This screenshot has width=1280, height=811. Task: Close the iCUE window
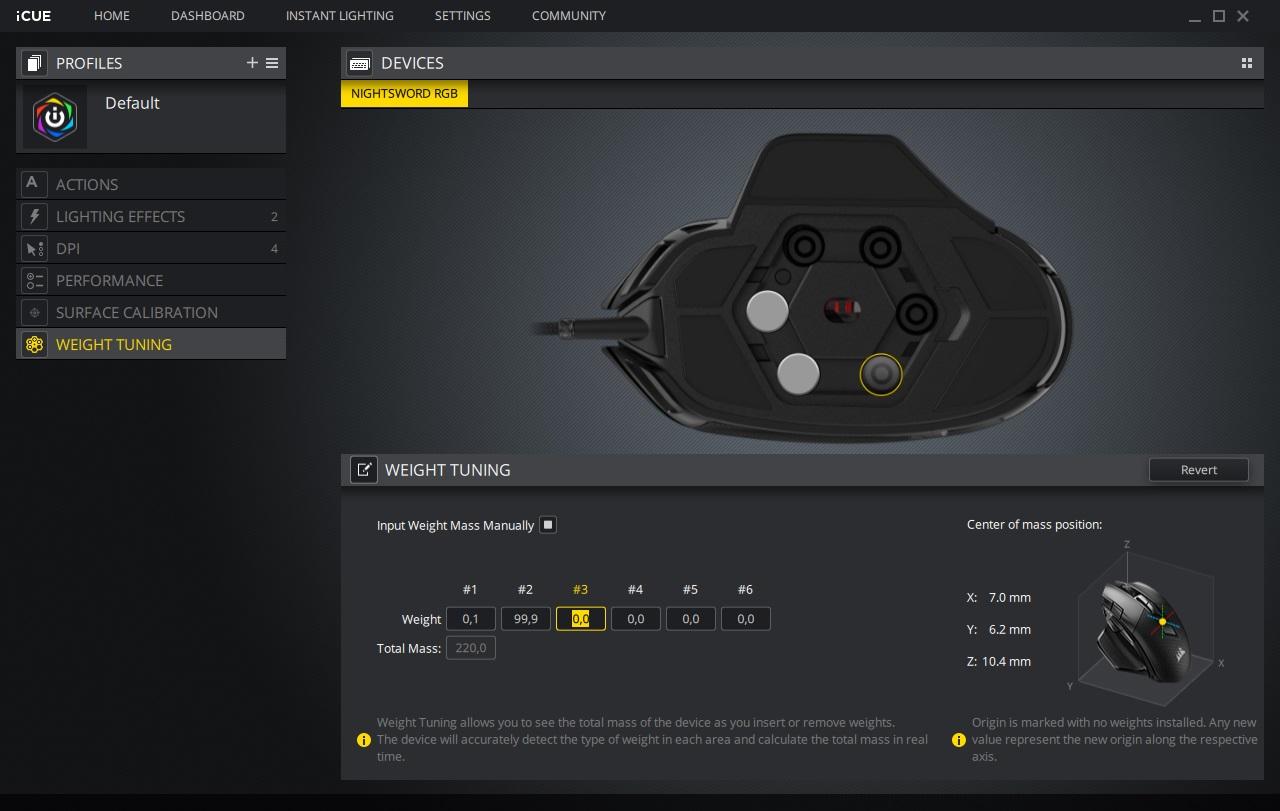tap(1243, 16)
